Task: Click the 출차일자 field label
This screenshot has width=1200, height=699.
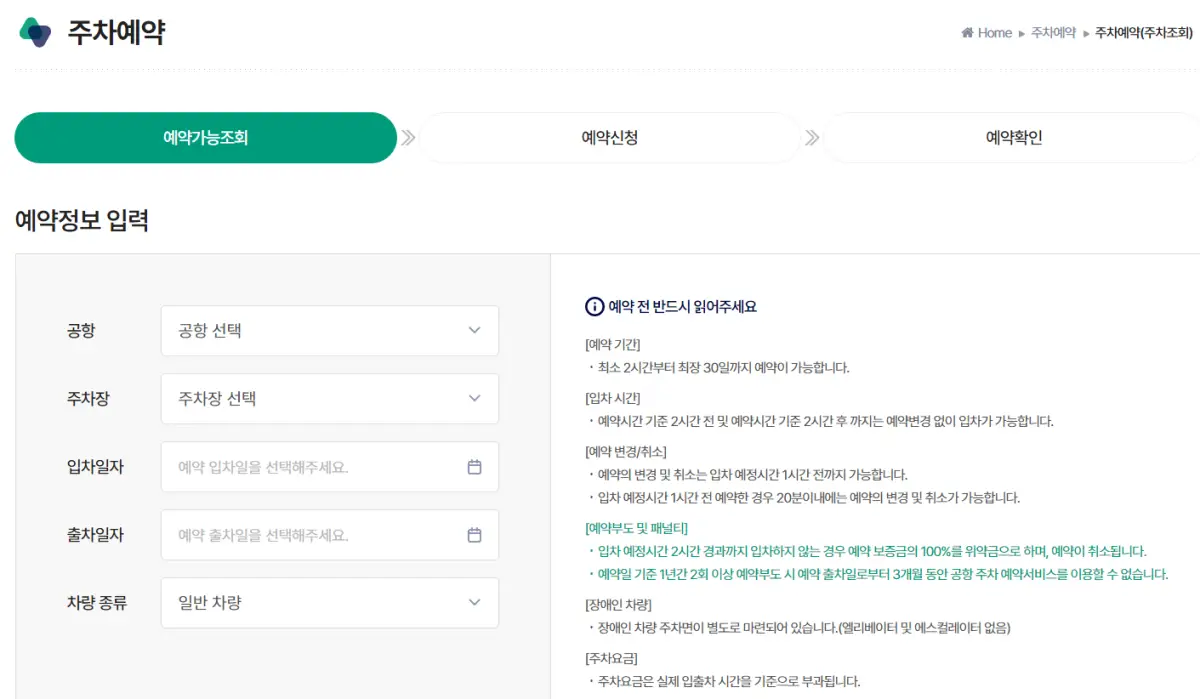Action: (95, 535)
